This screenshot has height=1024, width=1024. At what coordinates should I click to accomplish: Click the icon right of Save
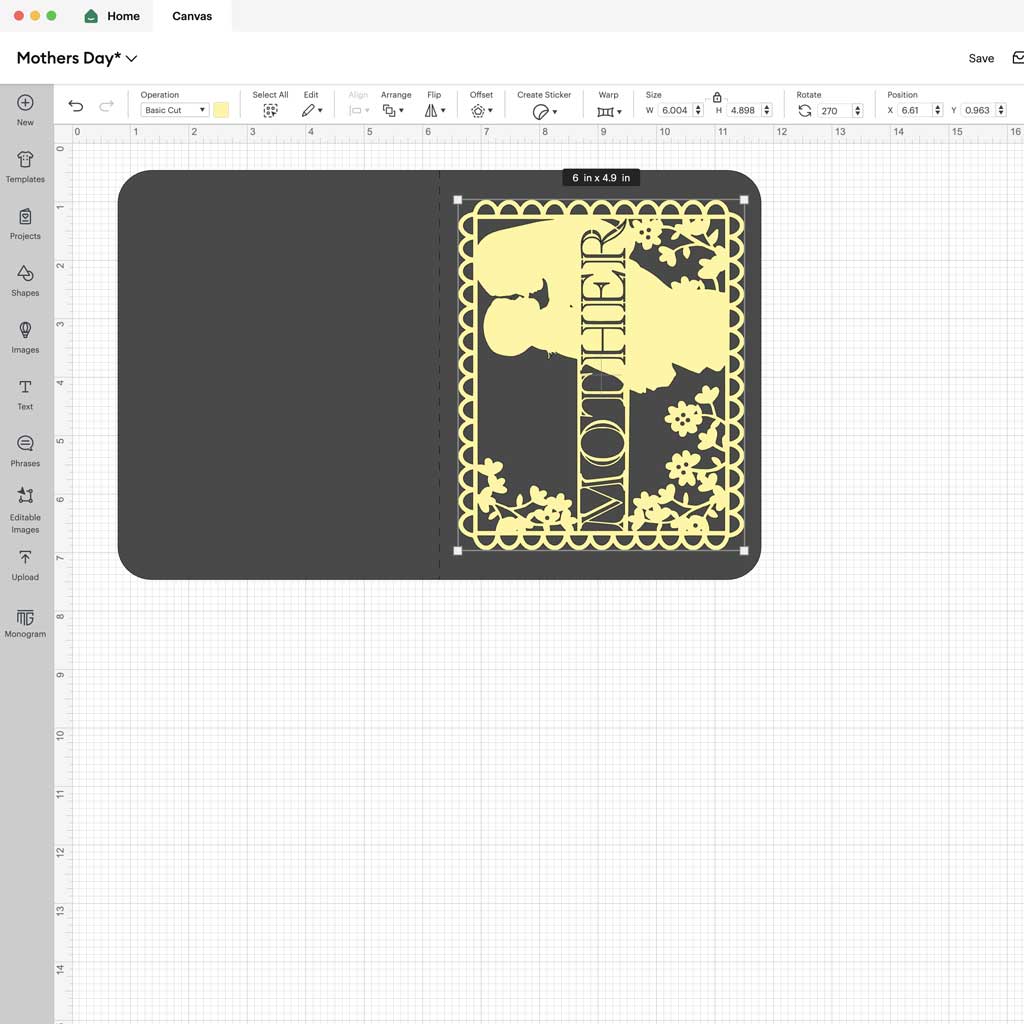[x=1018, y=58]
